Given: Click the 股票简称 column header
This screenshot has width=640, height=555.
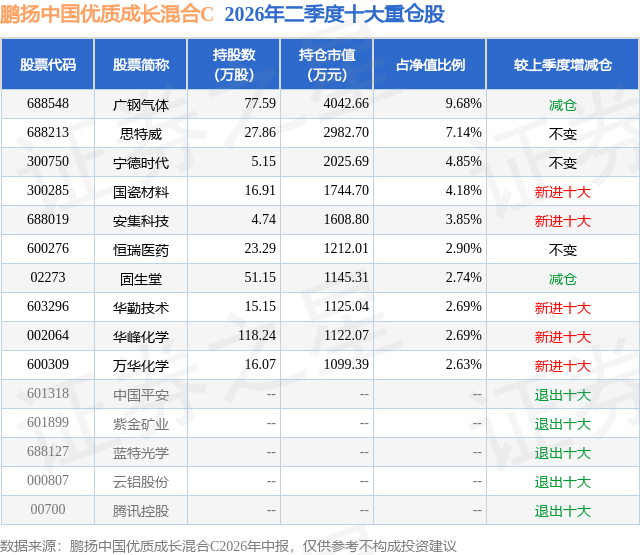Looking at the screenshot, I should [x=141, y=64].
